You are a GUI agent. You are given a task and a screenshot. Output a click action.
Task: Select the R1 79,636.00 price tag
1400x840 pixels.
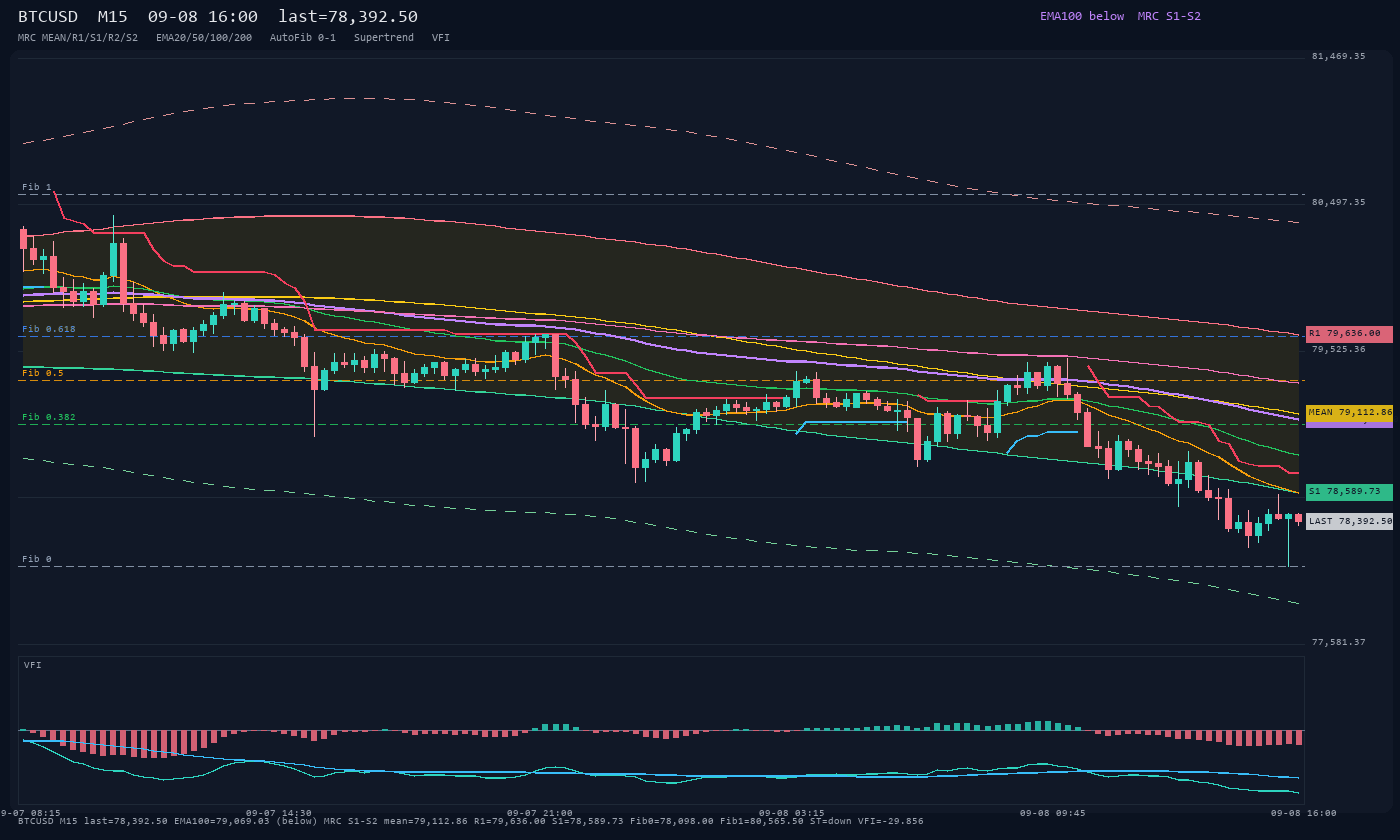click(1349, 334)
